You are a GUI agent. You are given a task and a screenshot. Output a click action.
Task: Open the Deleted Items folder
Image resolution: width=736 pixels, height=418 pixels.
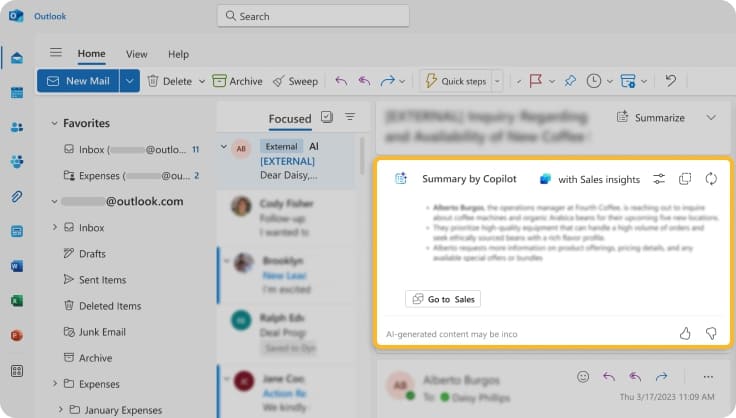click(x=102, y=306)
